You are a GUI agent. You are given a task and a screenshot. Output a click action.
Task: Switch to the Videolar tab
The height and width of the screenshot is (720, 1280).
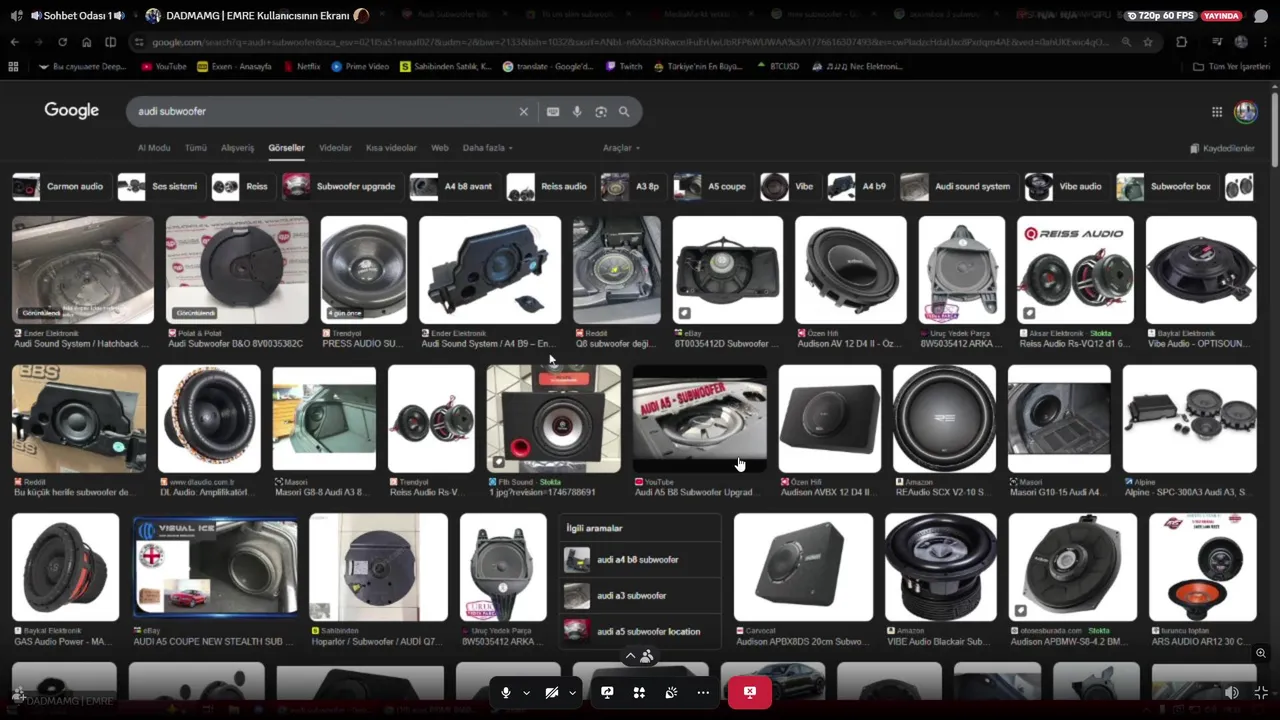tap(335, 148)
